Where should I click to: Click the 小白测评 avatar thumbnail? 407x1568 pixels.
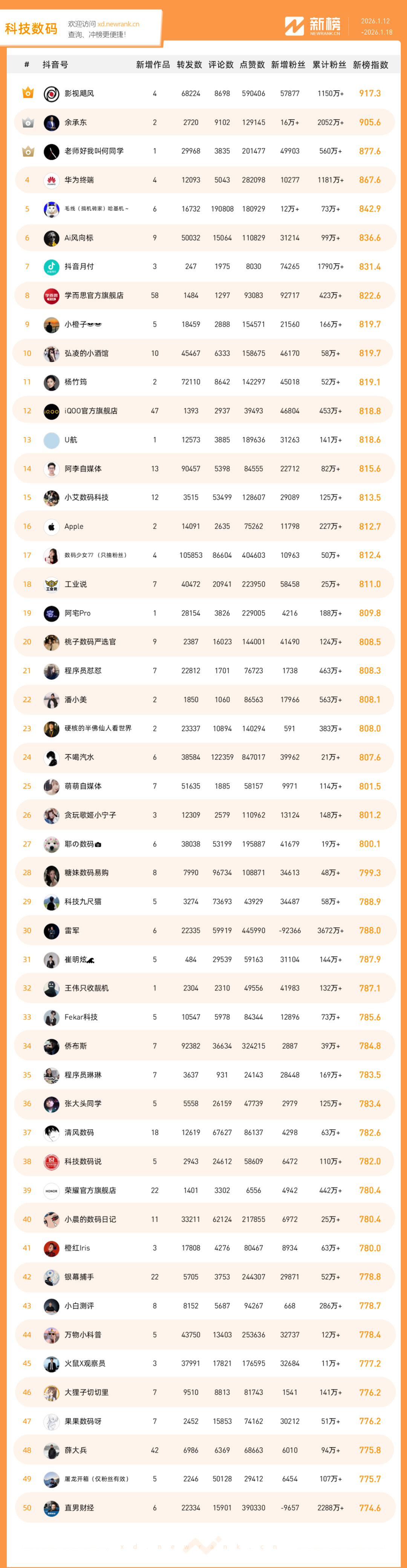pos(51,1305)
